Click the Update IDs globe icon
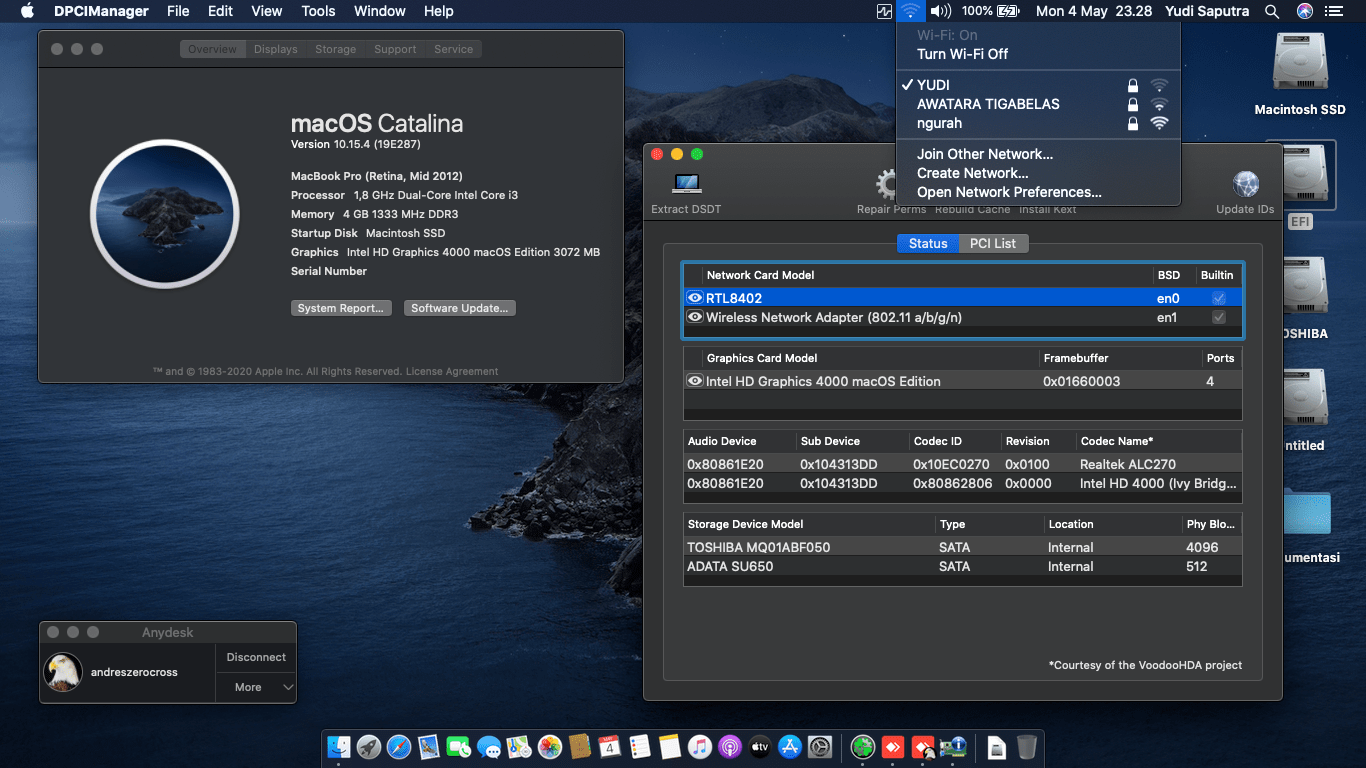The height and width of the screenshot is (768, 1366). [1246, 184]
